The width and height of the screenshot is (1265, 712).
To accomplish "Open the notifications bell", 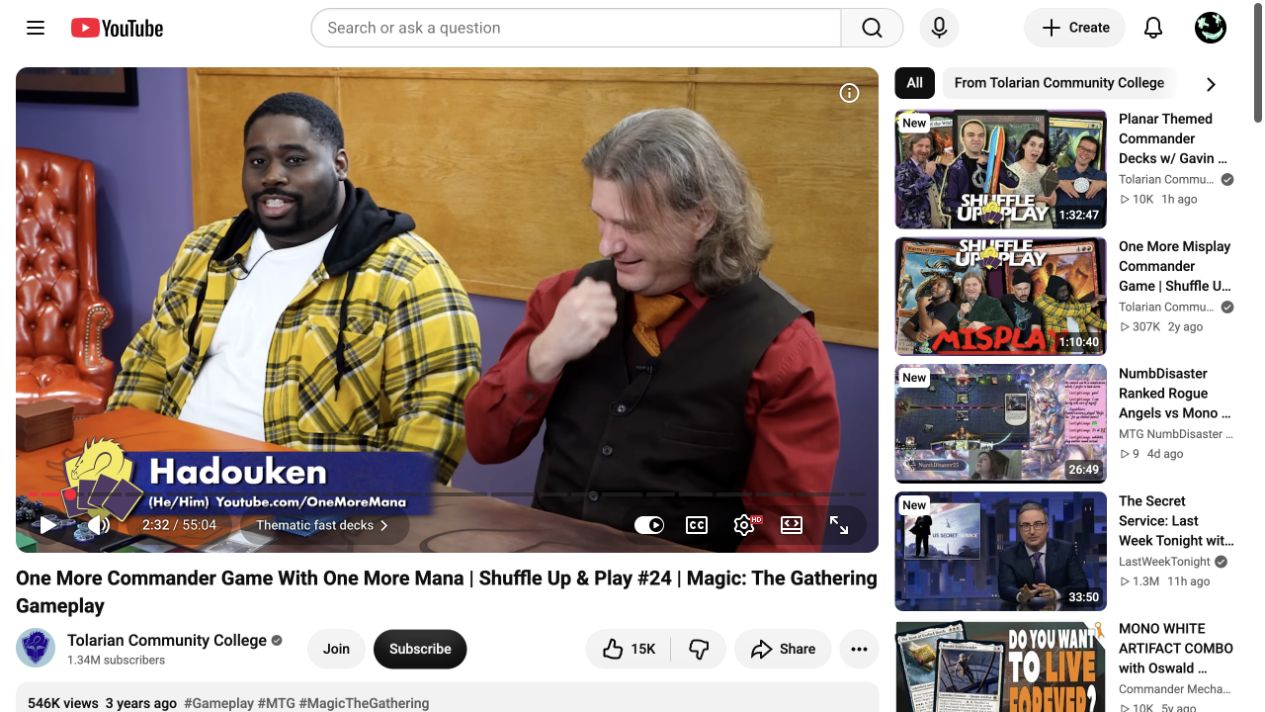I will (1153, 28).
